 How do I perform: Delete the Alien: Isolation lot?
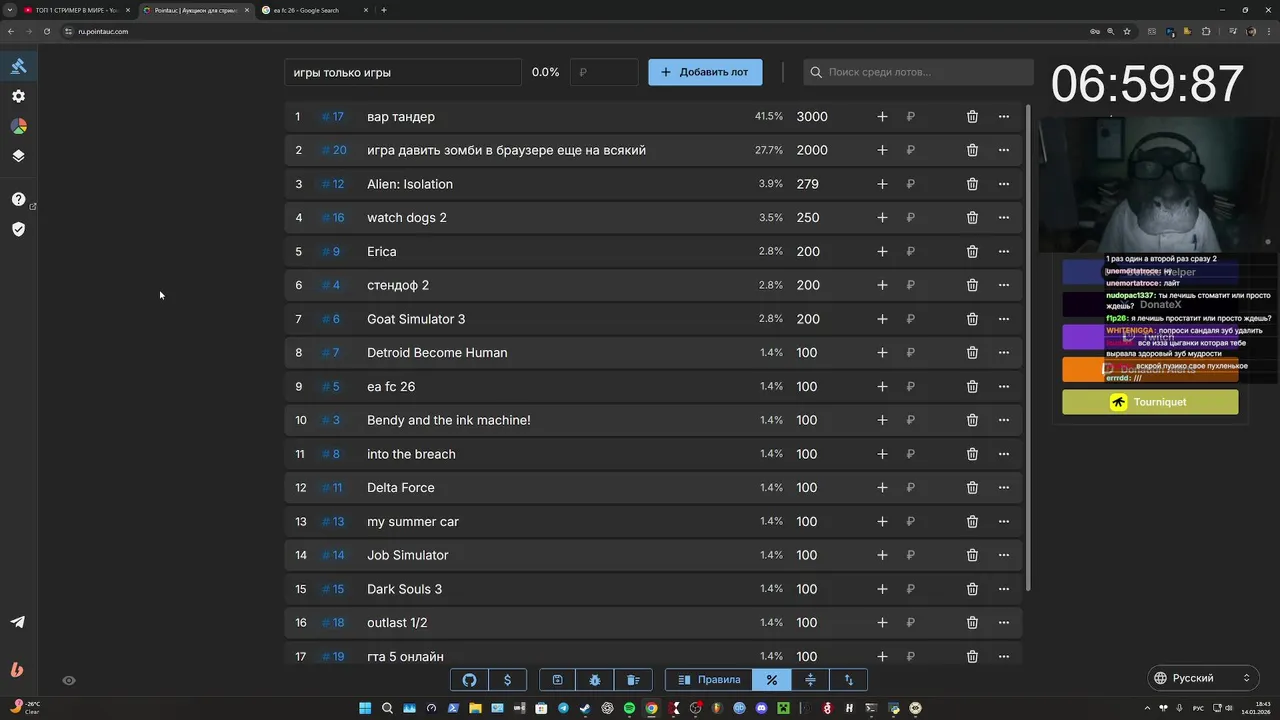pyautogui.click(x=972, y=184)
